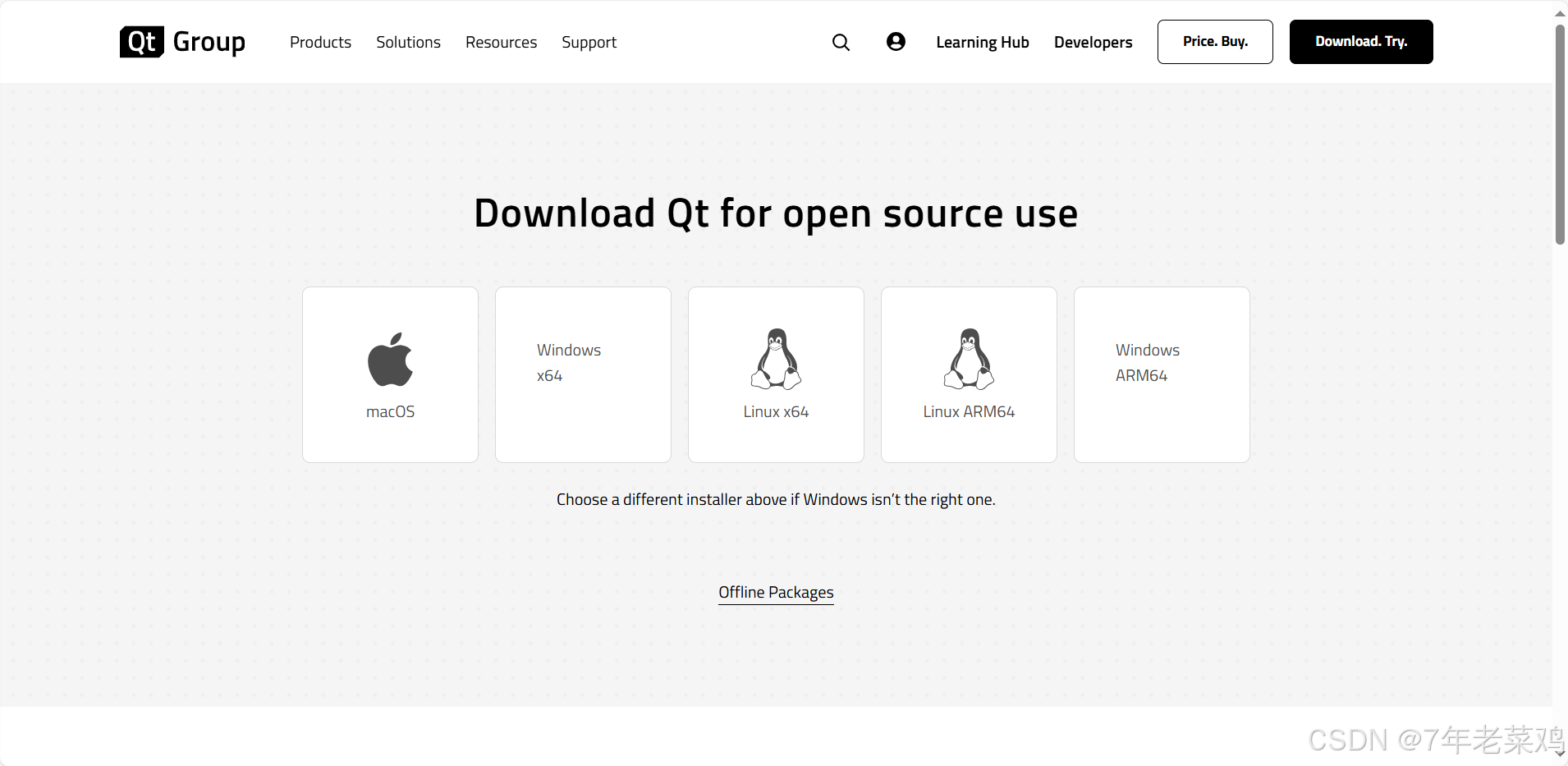Click the 'Download Qt for open source use' heading
The height and width of the screenshot is (766, 1568).
[776, 213]
